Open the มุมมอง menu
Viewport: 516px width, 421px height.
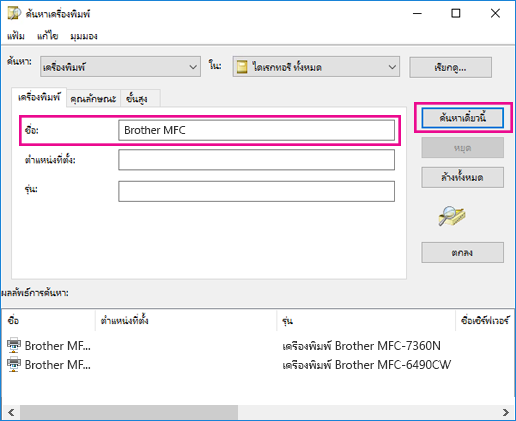coord(84,36)
